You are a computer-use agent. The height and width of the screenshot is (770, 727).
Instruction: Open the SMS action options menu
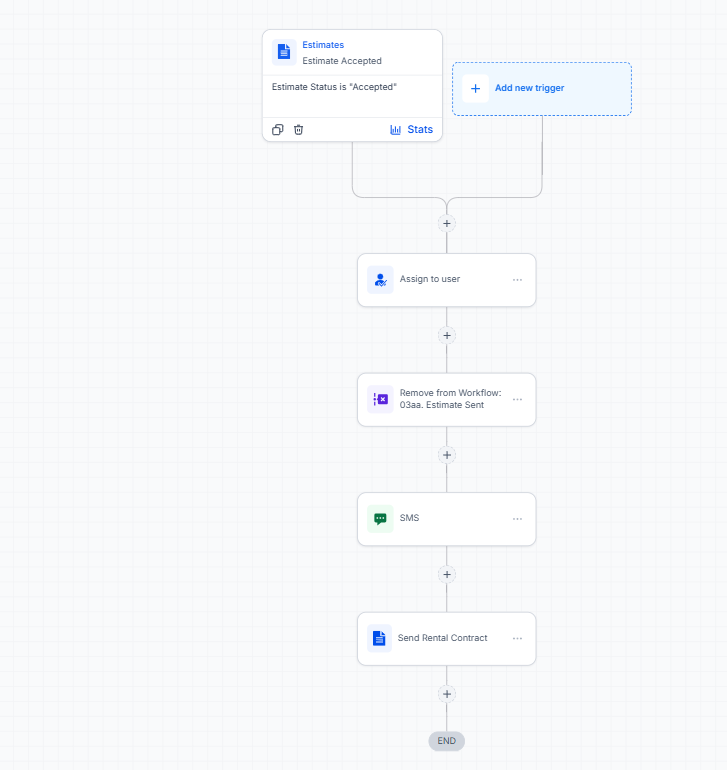[x=517, y=519]
